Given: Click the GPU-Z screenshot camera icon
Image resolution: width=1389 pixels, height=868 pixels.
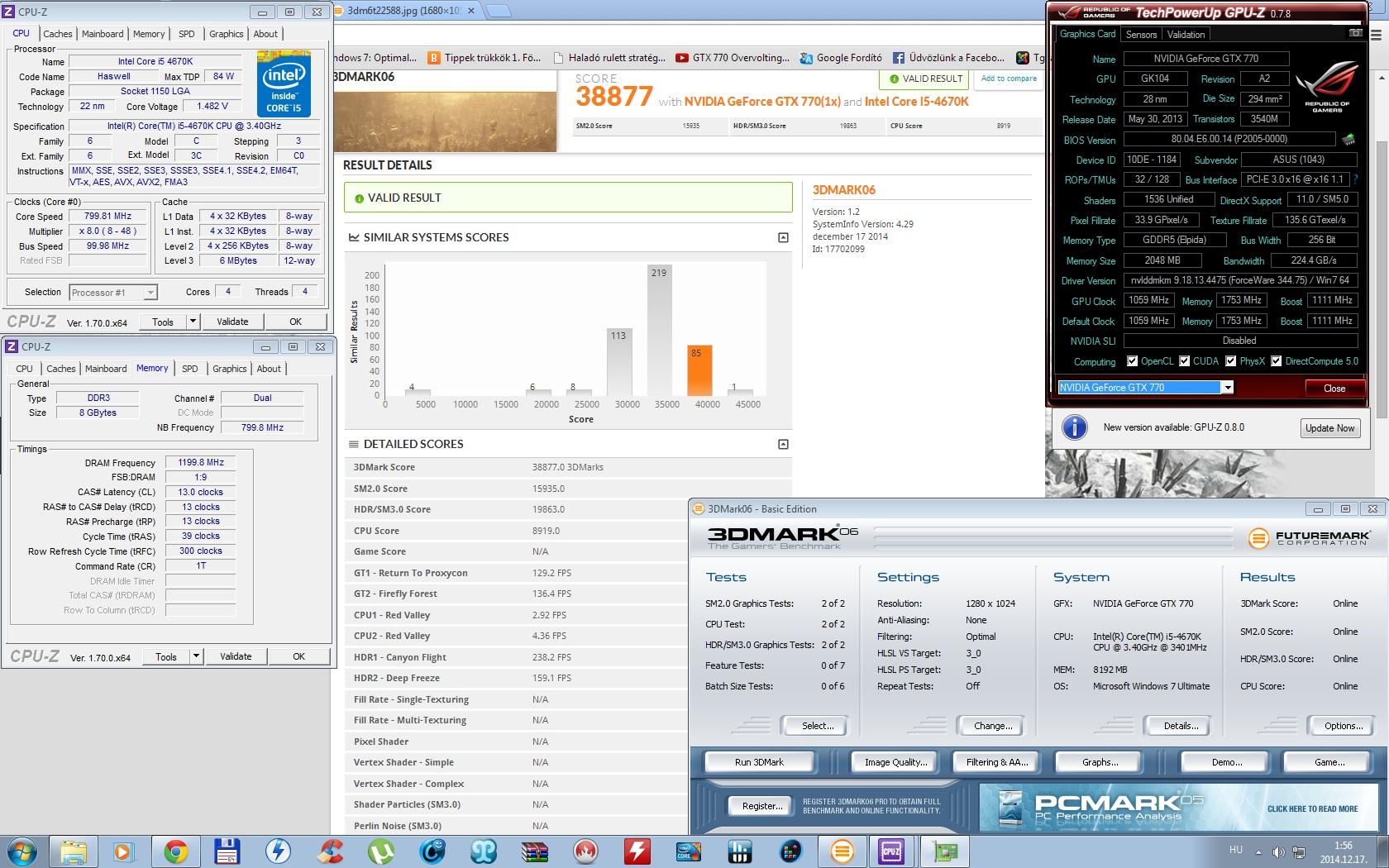Looking at the screenshot, I should tap(1354, 33).
